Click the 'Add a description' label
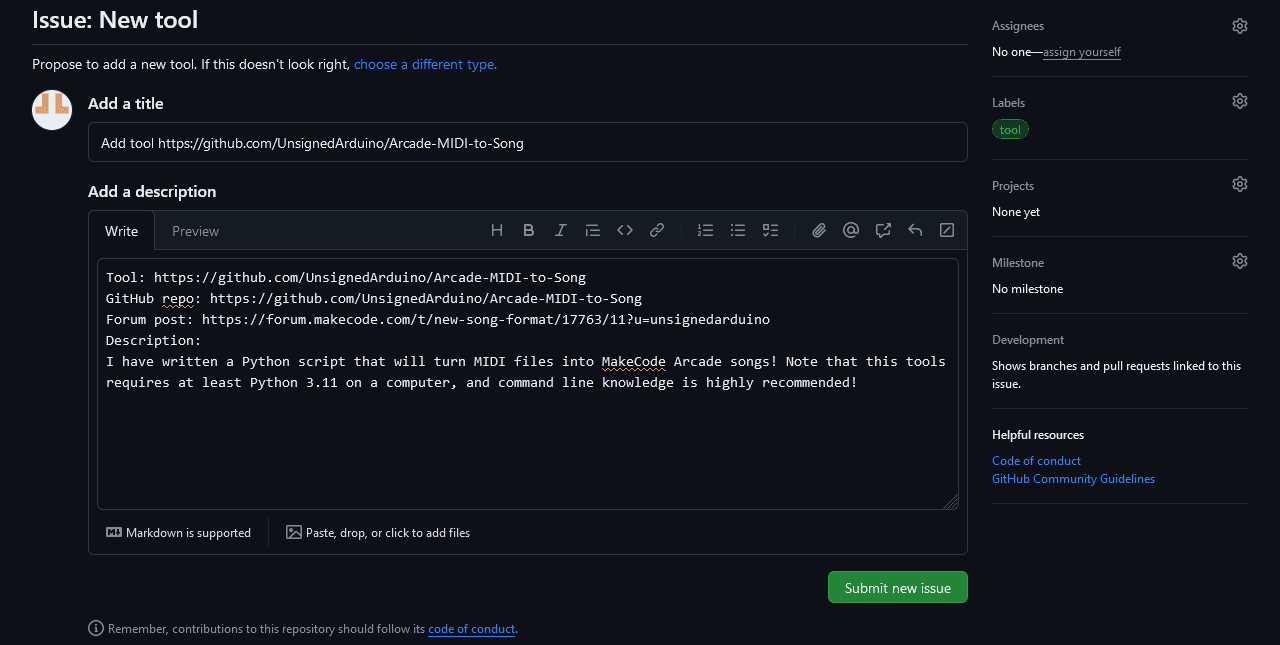 click(x=152, y=192)
